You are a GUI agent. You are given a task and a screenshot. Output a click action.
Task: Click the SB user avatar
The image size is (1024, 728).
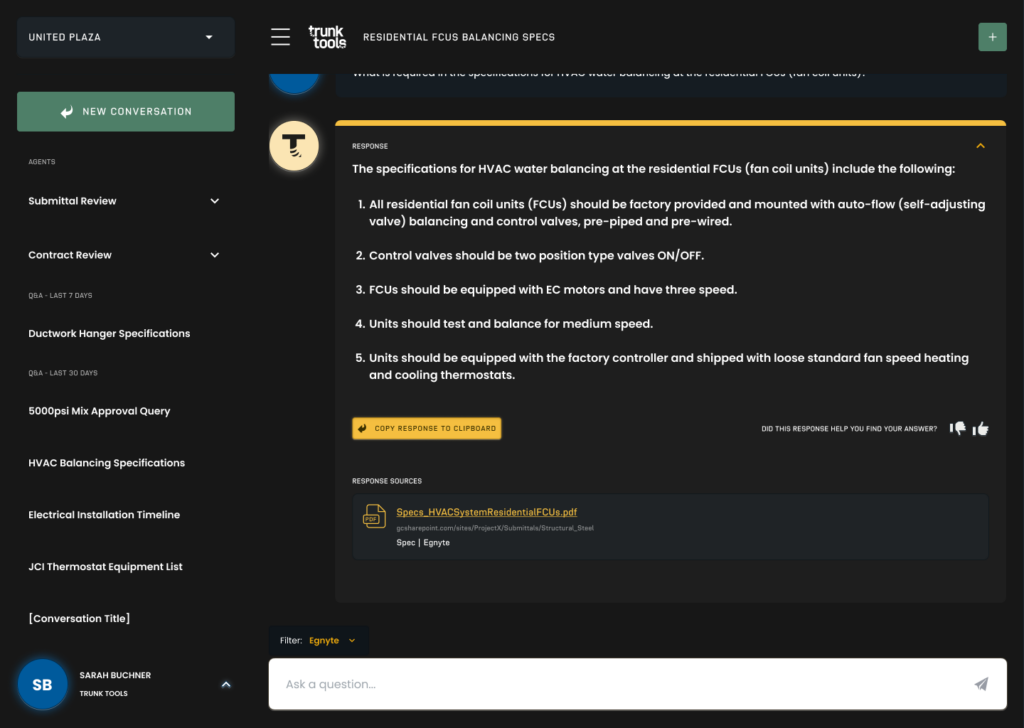[42, 684]
